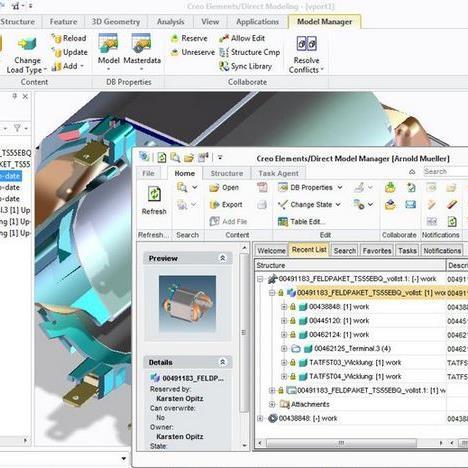Open search dropdown arrow in Search group
Screen dimensions: 468x468
(x=195, y=187)
